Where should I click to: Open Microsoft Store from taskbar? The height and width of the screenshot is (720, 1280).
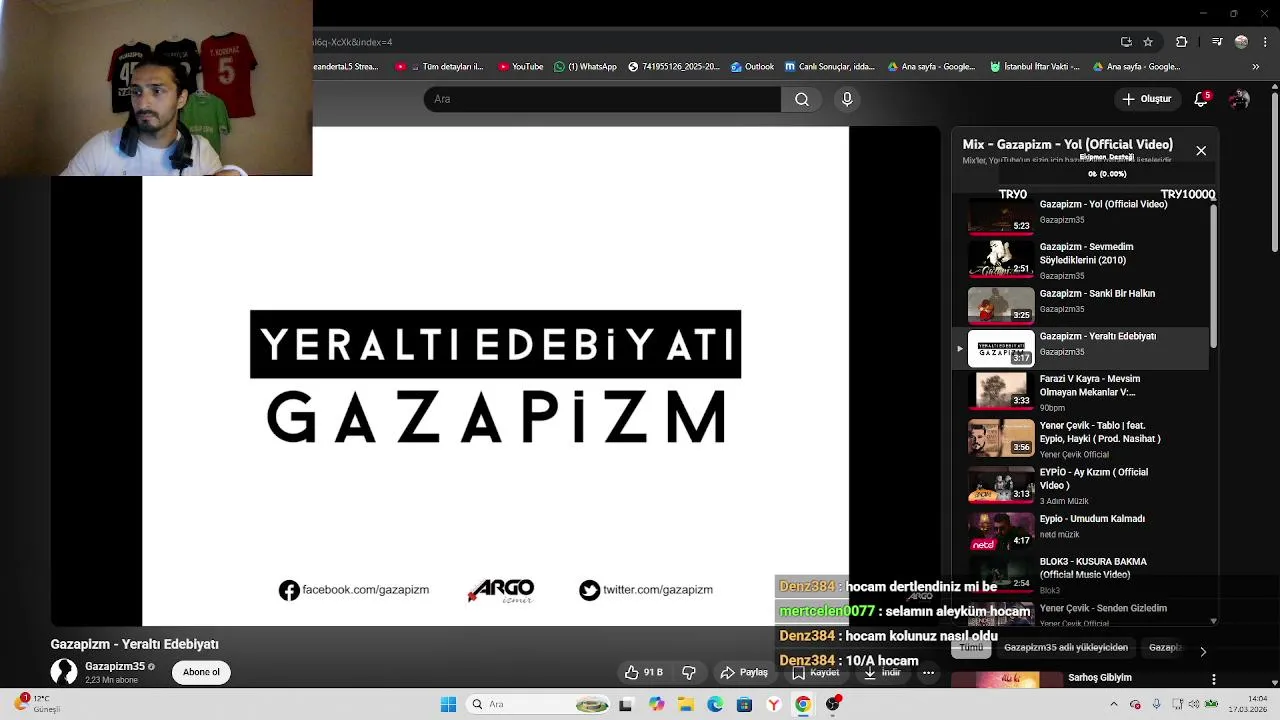[x=744, y=704]
